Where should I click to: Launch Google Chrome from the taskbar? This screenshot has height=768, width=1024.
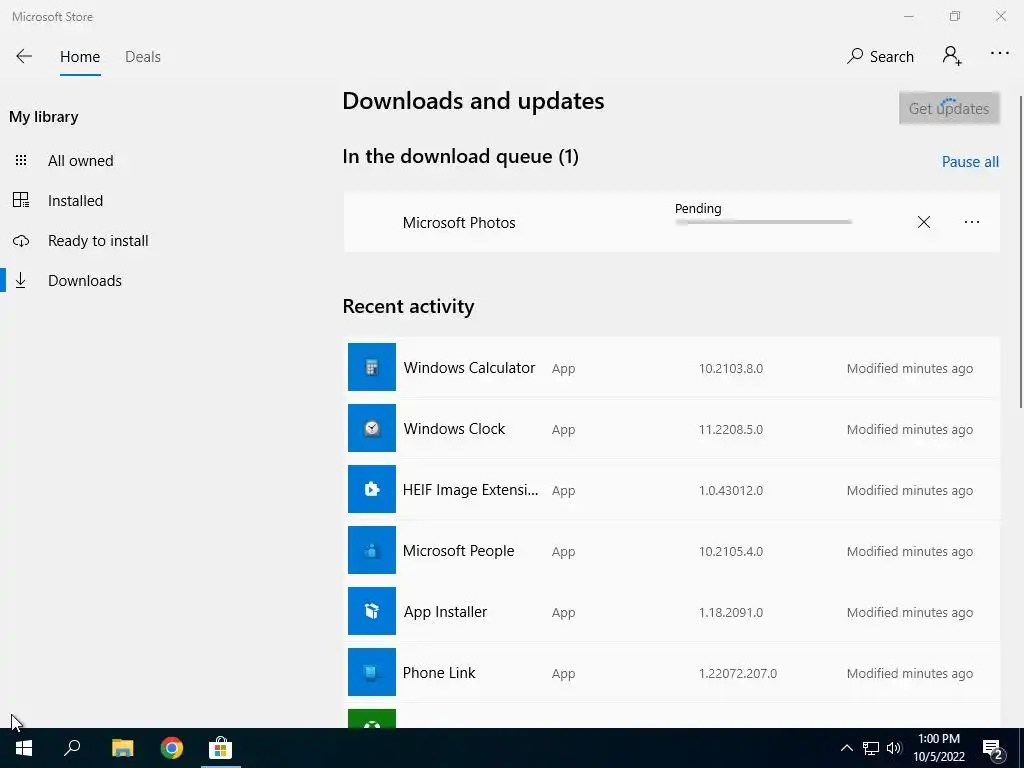coord(172,748)
